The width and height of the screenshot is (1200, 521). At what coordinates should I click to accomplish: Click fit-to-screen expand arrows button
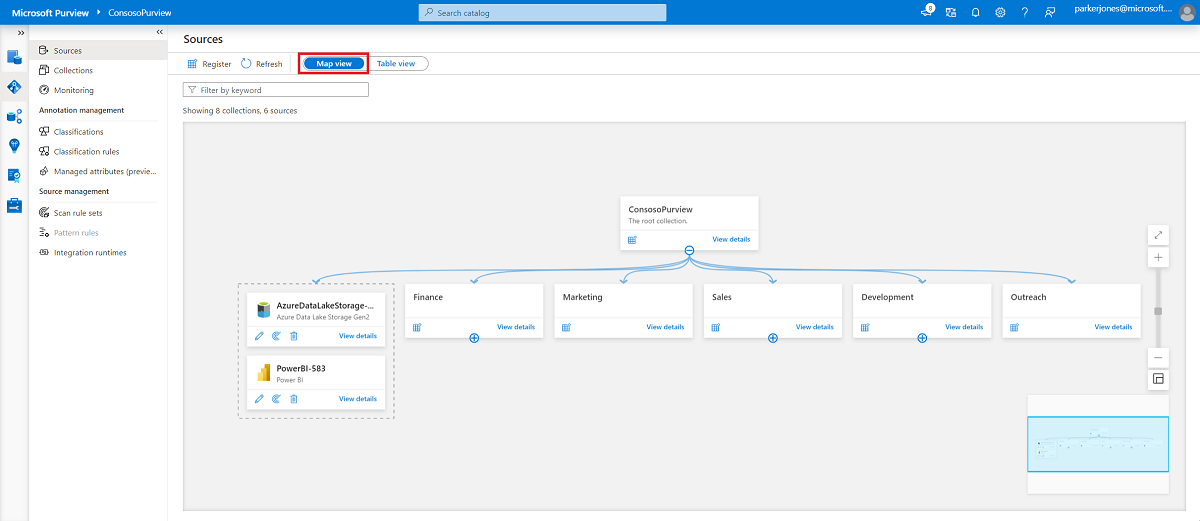[1158, 234]
